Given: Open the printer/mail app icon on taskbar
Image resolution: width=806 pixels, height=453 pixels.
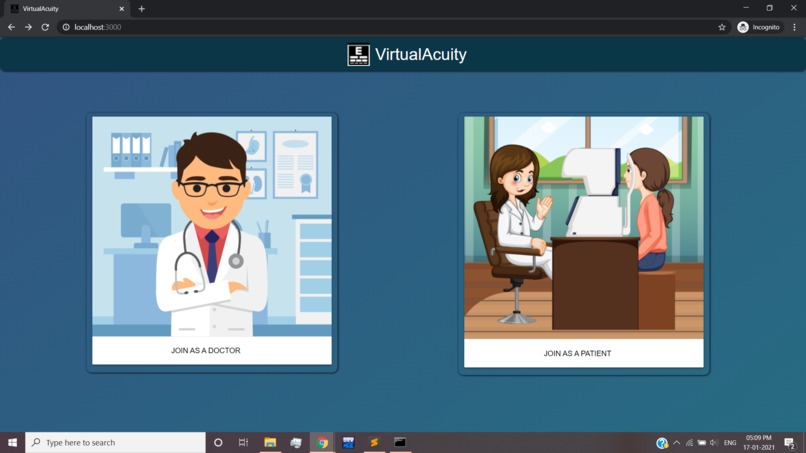Looking at the screenshot, I should click(x=296, y=443).
